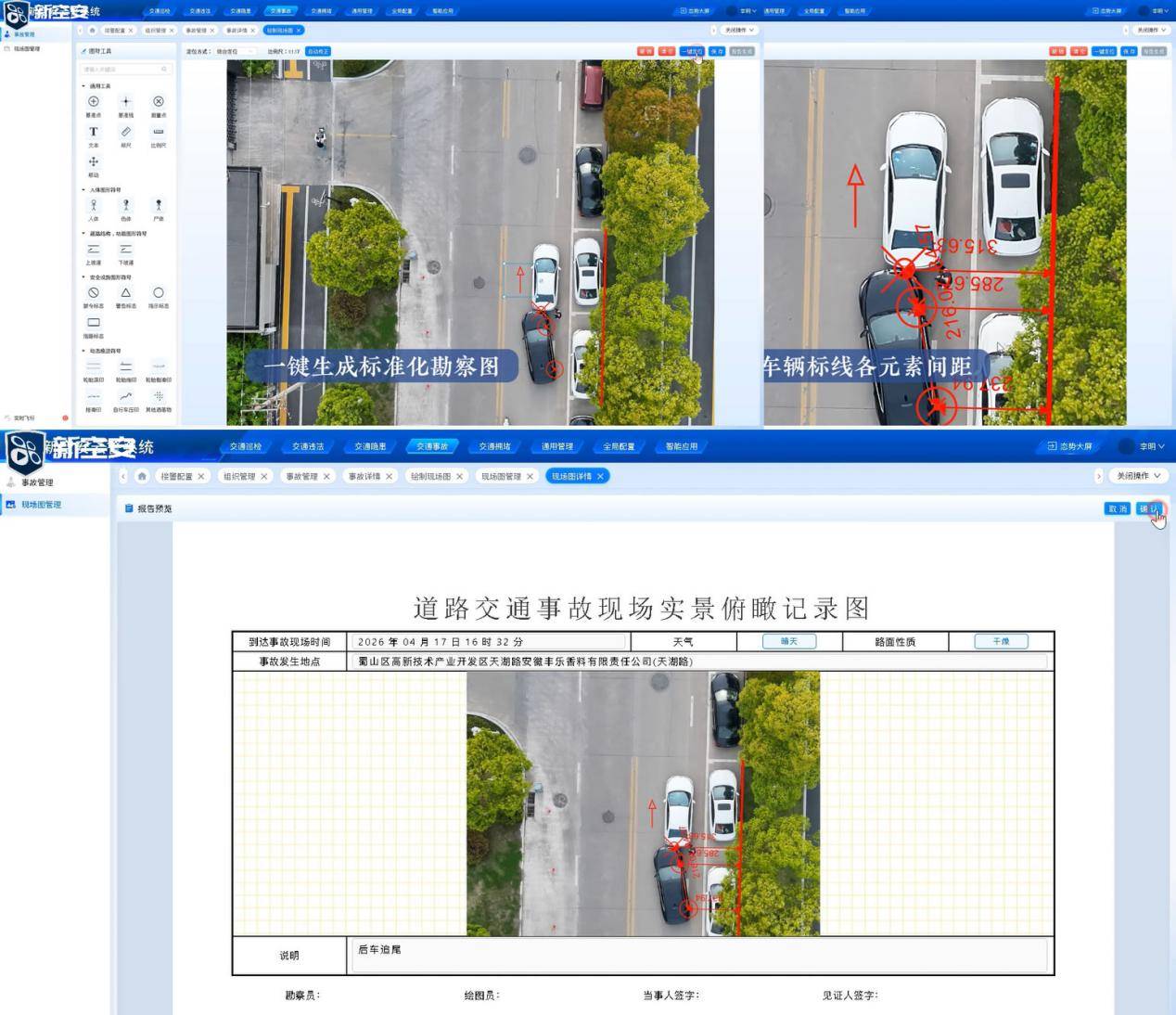
Task: Collapse the 人体图形符号 symbol group
Action: coord(83,189)
